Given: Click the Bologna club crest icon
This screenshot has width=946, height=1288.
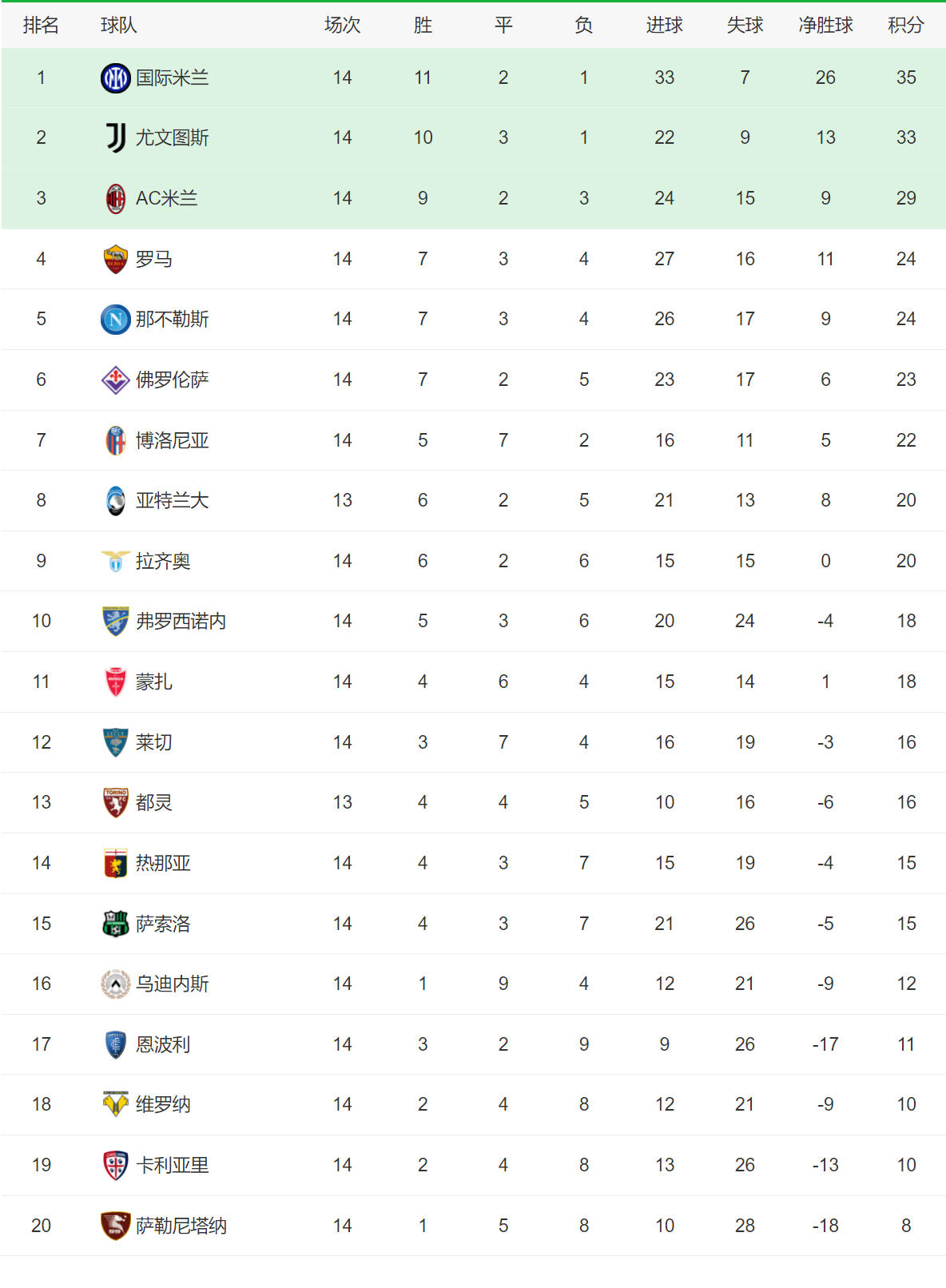Looking at the screenshot, I should click(x=116, y=441).
